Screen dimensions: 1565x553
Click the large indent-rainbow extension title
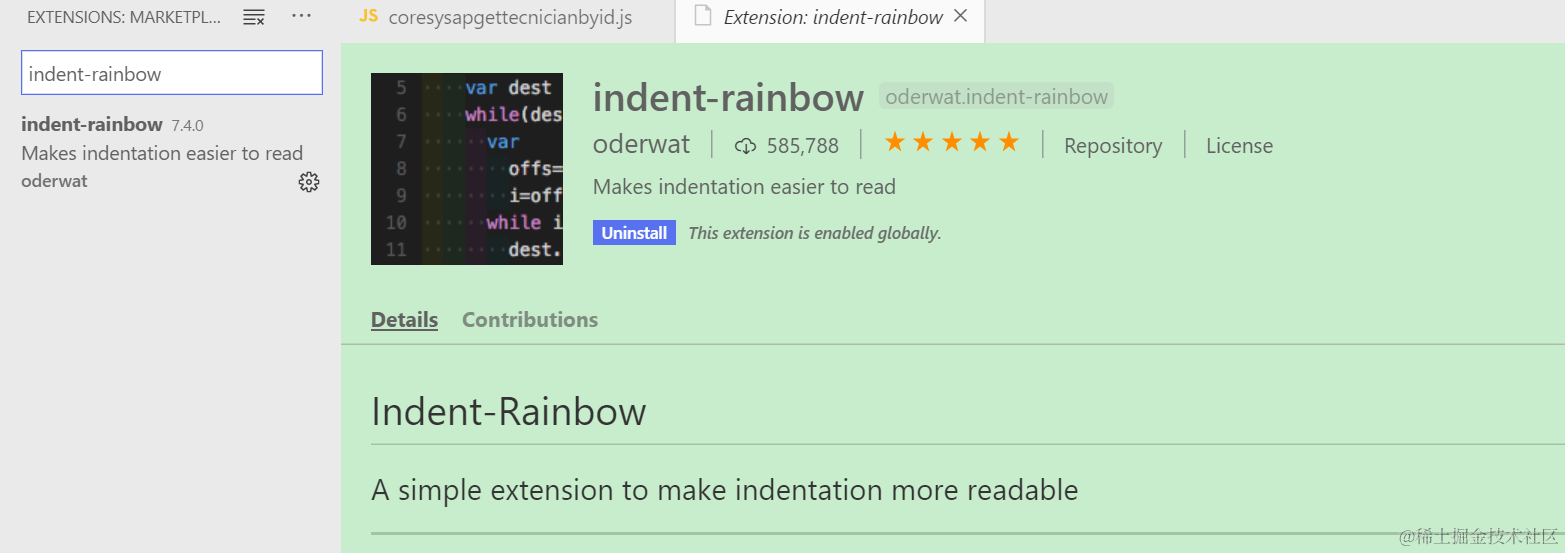(x=728, y=98)
